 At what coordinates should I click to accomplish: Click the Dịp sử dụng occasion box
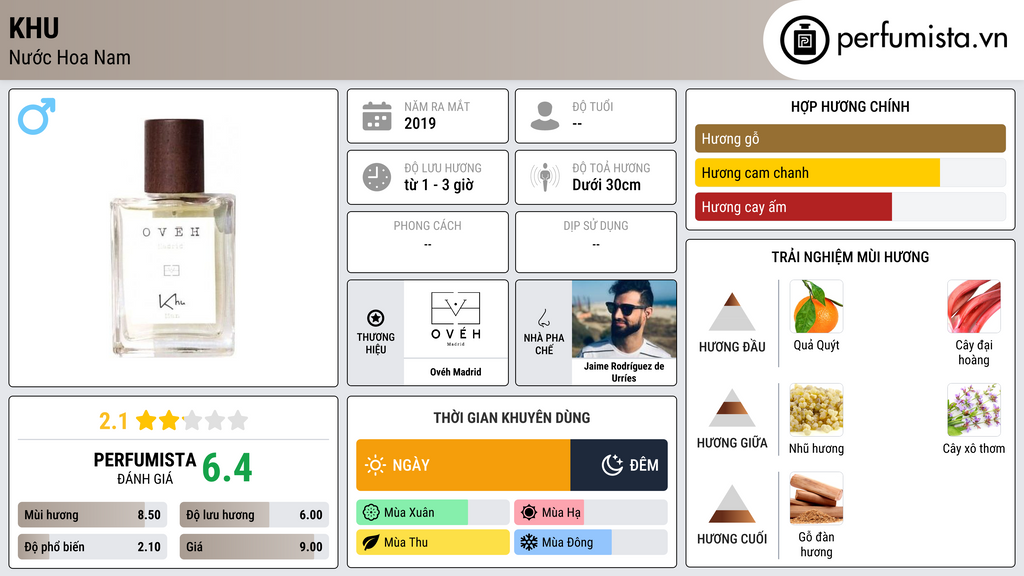pyautogui.click(x=596, y=242)
